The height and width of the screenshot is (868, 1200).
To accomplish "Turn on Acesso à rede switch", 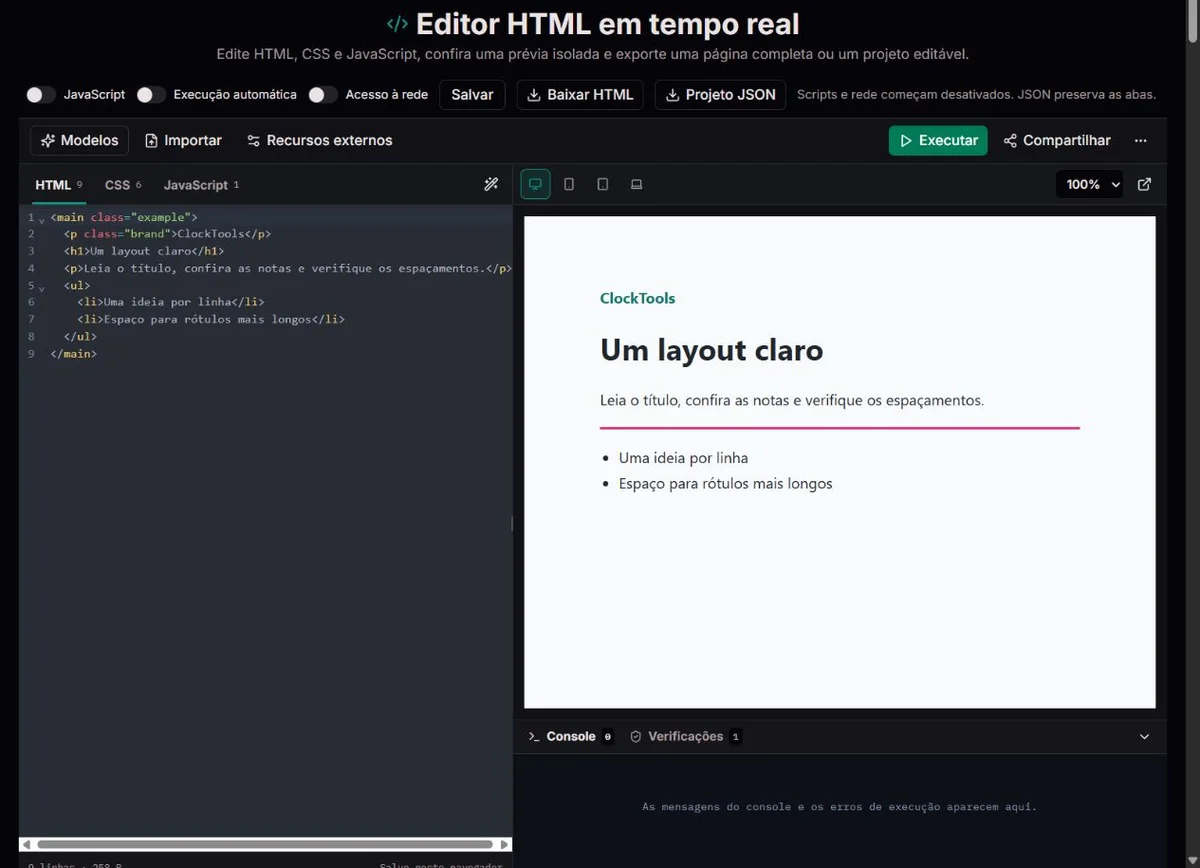I will point(323,95).
